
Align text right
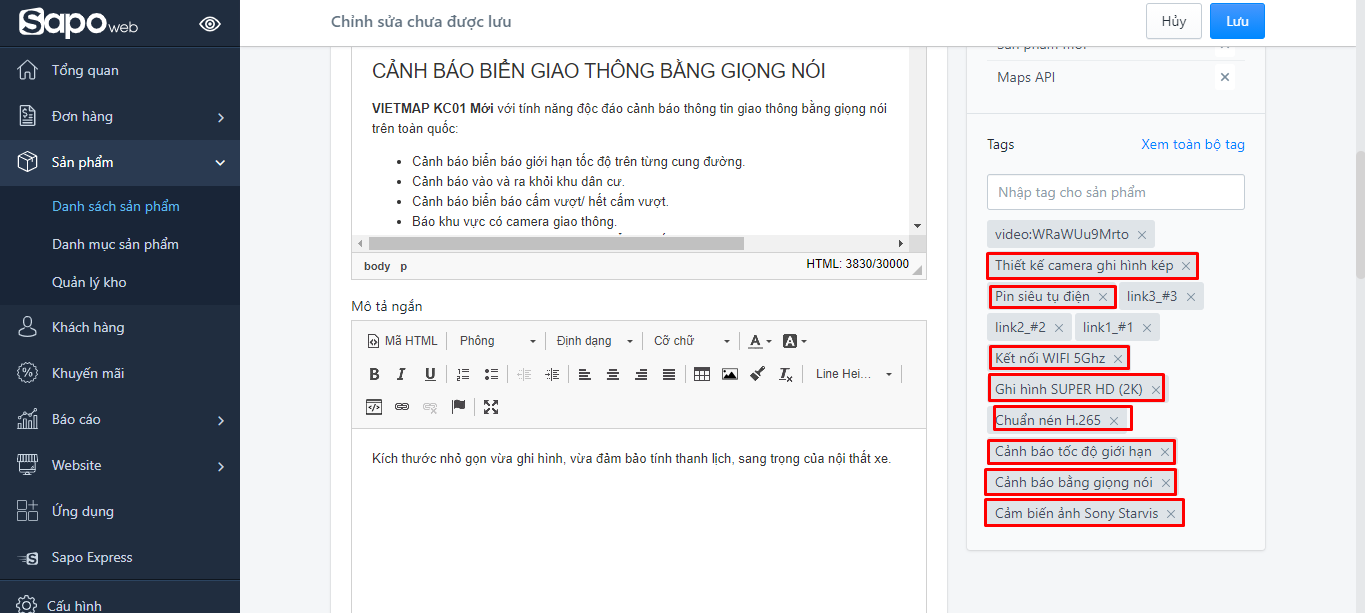pos(641,374)
